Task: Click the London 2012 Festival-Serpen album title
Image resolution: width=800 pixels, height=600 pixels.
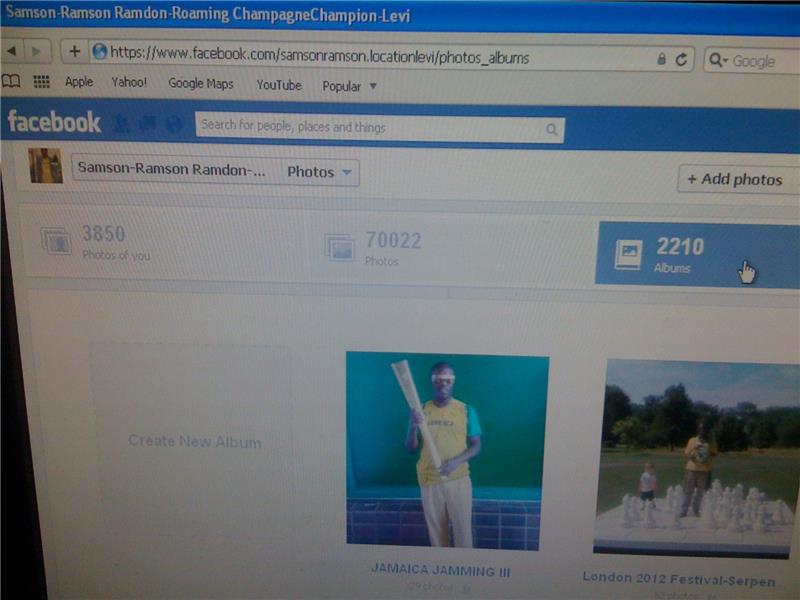Action: [679, 579]
